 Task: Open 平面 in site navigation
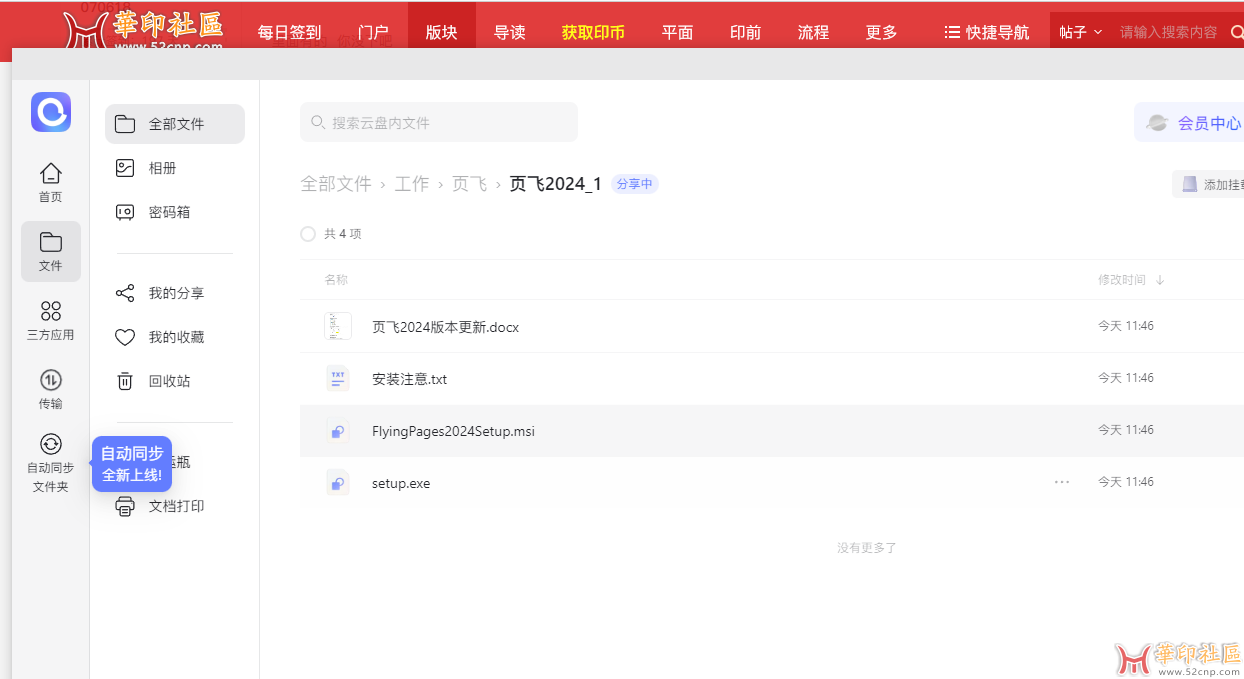point(677,32)
